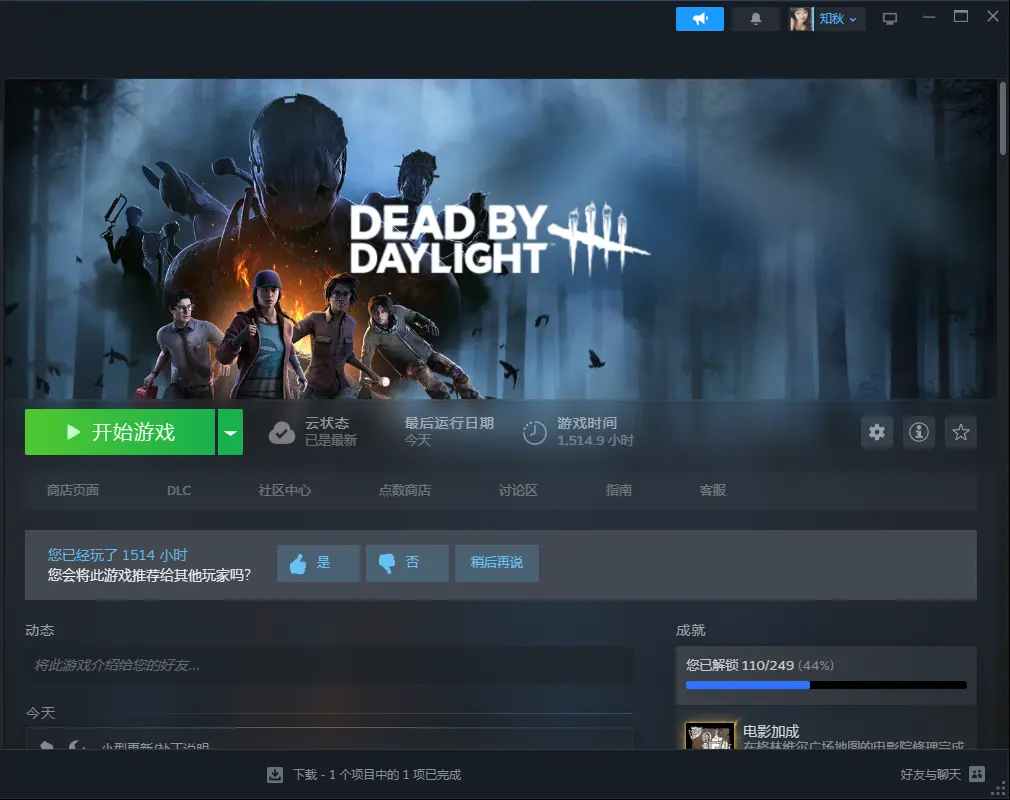Viewport: 1010px width, 800px height.
Task: Show game info icon
Action: [x=919, y=432]
